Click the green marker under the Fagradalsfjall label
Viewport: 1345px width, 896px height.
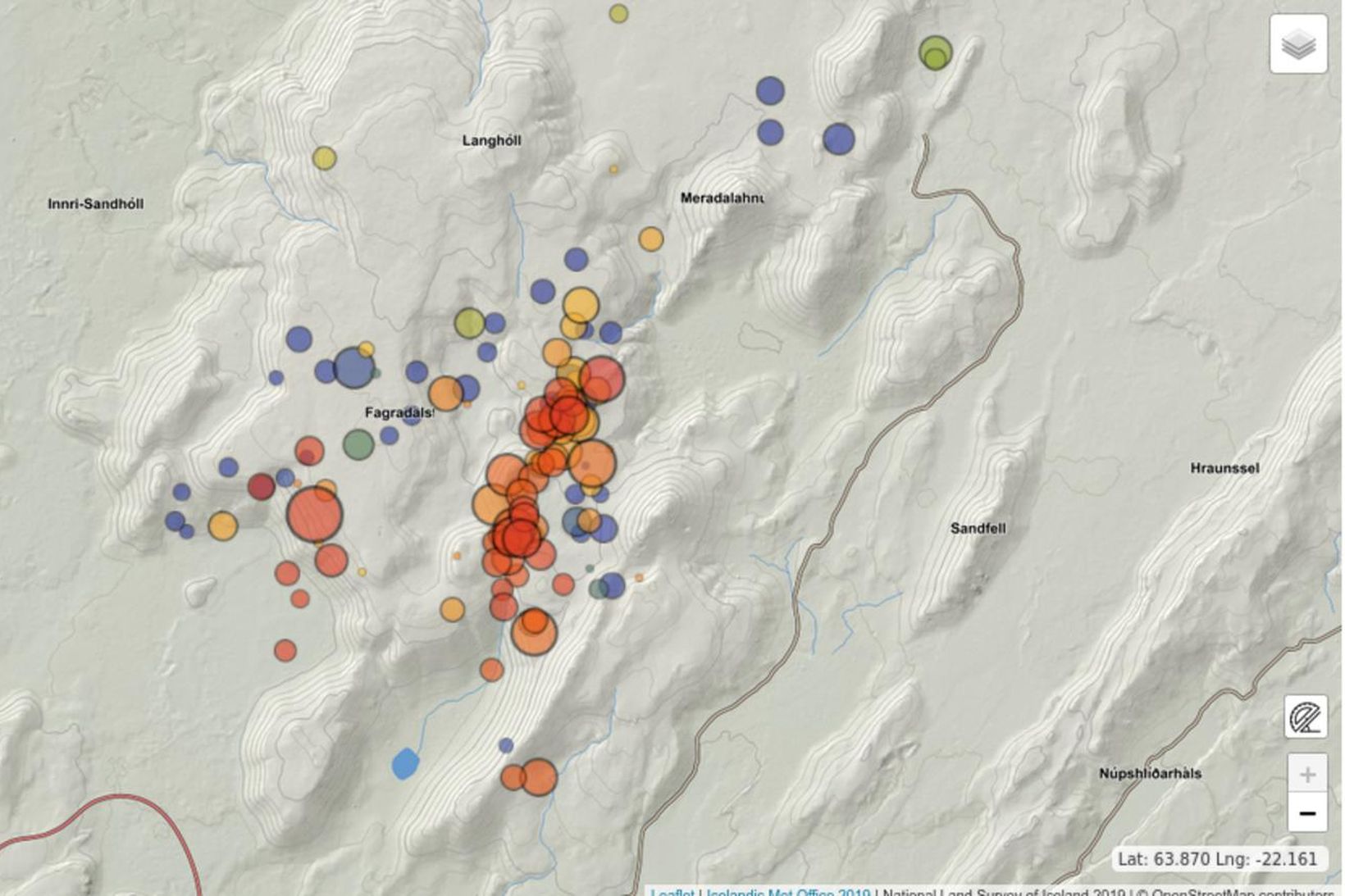click(358, 445)
